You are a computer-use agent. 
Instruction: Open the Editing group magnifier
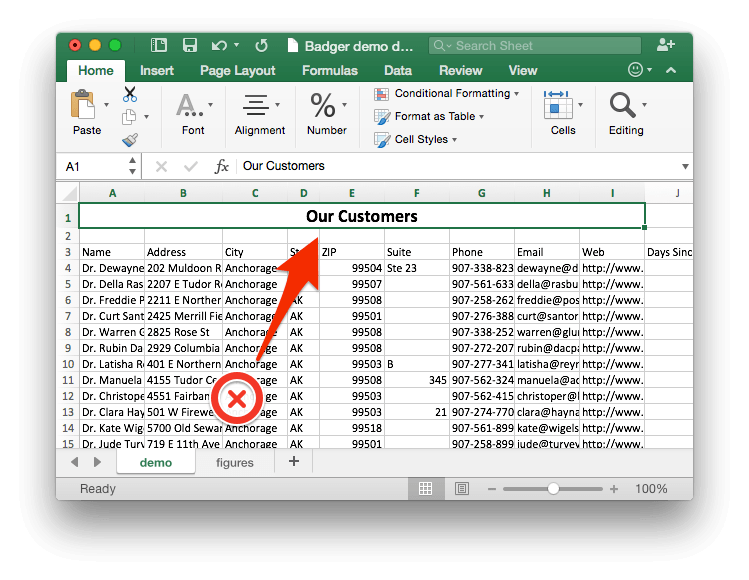626,114
